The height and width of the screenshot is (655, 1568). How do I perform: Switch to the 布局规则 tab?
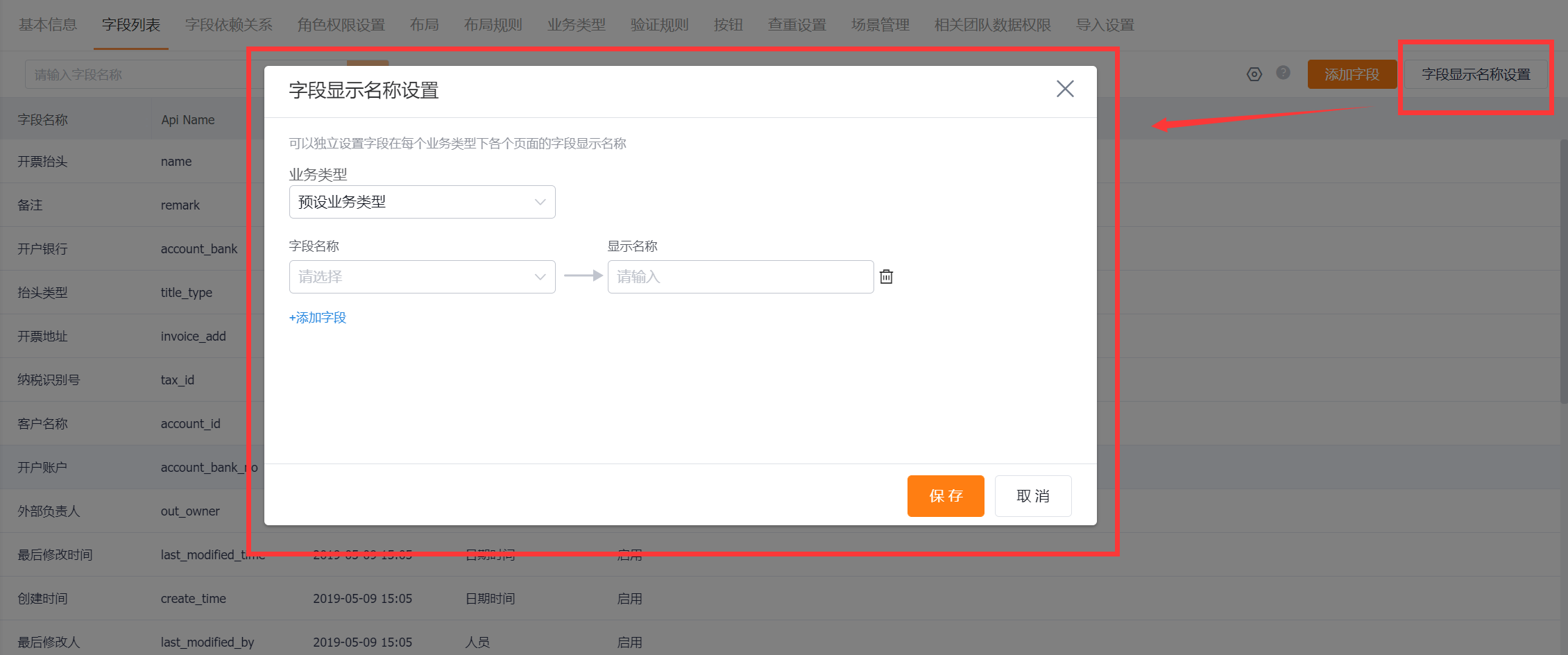[493, 25]
